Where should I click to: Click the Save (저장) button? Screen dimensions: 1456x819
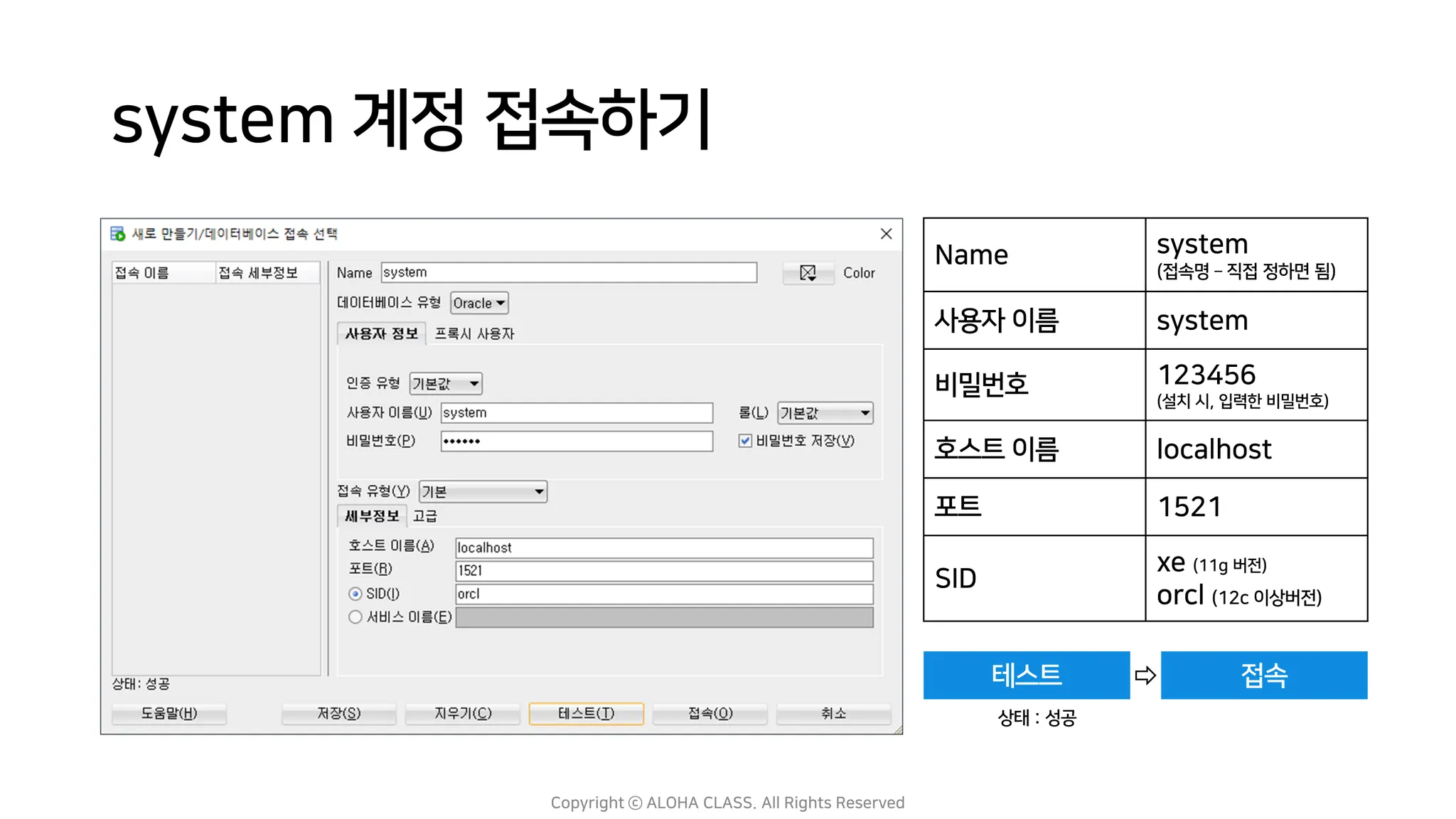338,713
